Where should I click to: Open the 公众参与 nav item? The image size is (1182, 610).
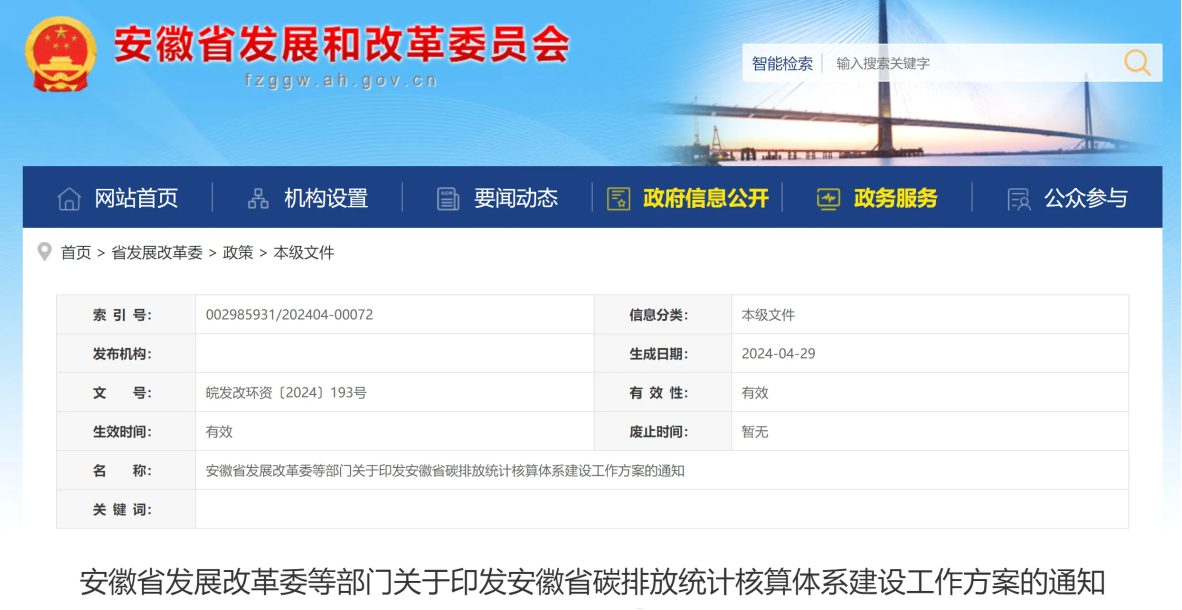click(x=1086, y=198)
